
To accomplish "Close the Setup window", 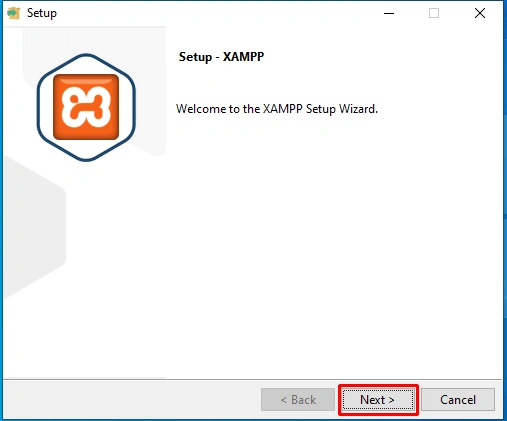I will pos(480,13).
